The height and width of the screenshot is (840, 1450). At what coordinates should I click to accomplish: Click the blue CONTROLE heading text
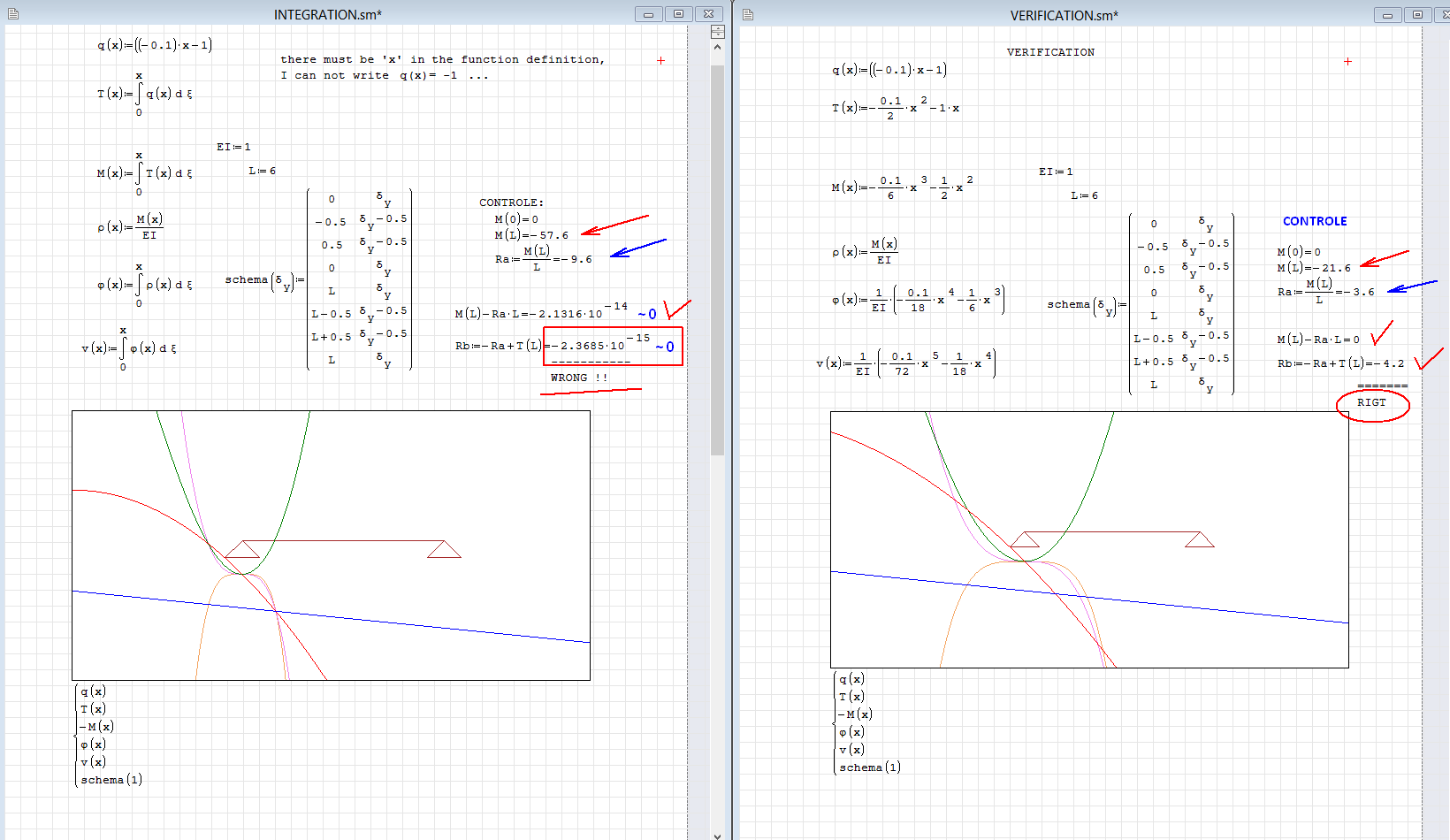tap(1315, 221)
